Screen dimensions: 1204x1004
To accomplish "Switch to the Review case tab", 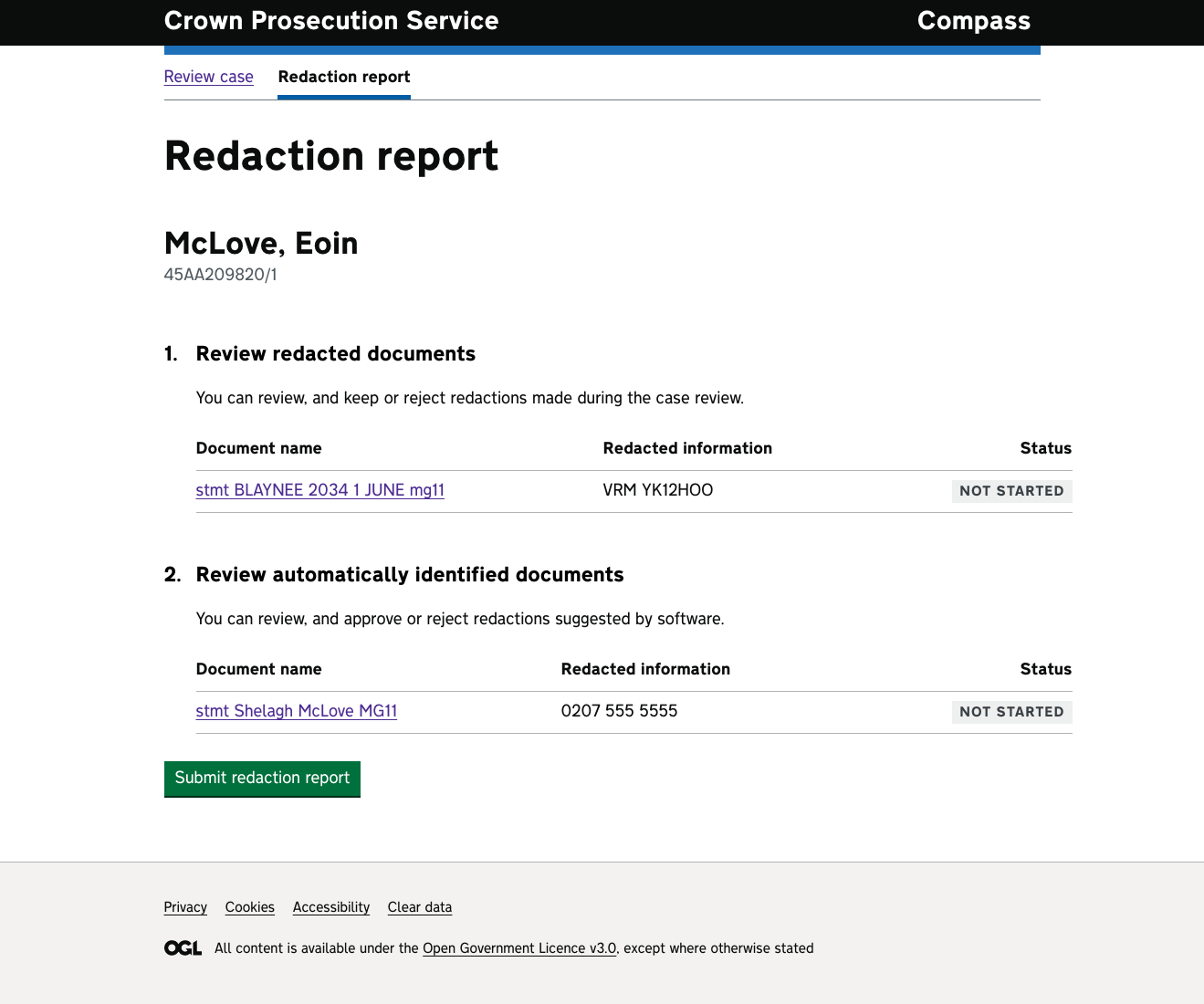I will click(x=208, y=77).
